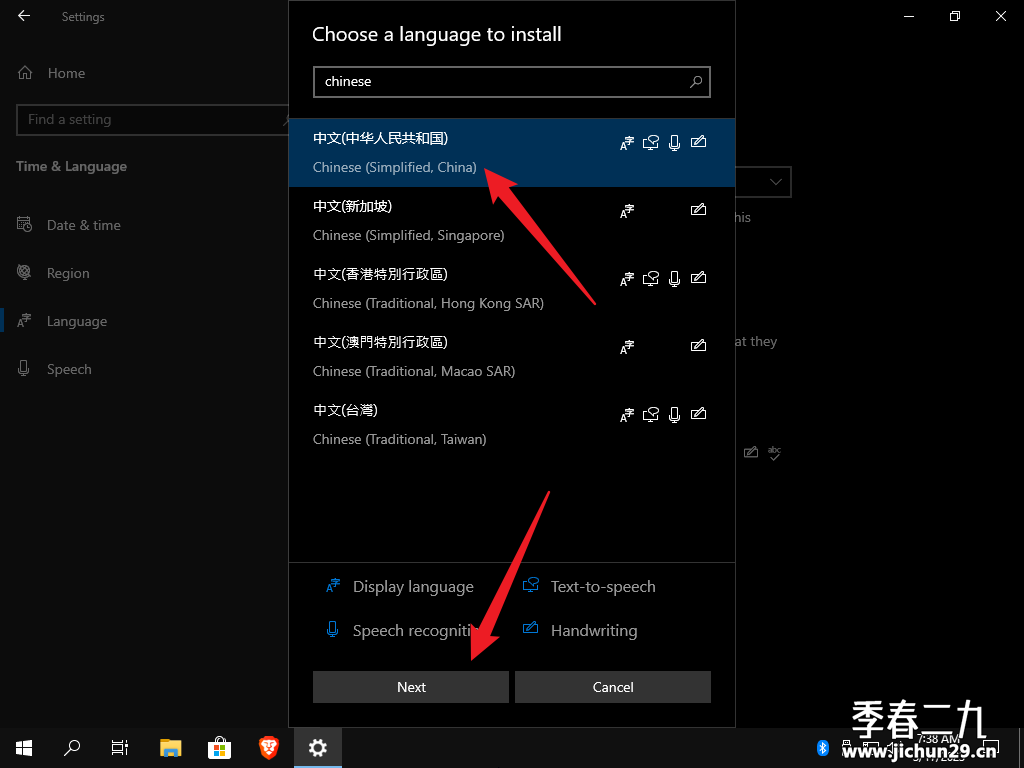Image resolution: width=1024 pixels, height=768 pixels.
Task: Click microphone icon on Taiwan row
Action: [675, 414]
